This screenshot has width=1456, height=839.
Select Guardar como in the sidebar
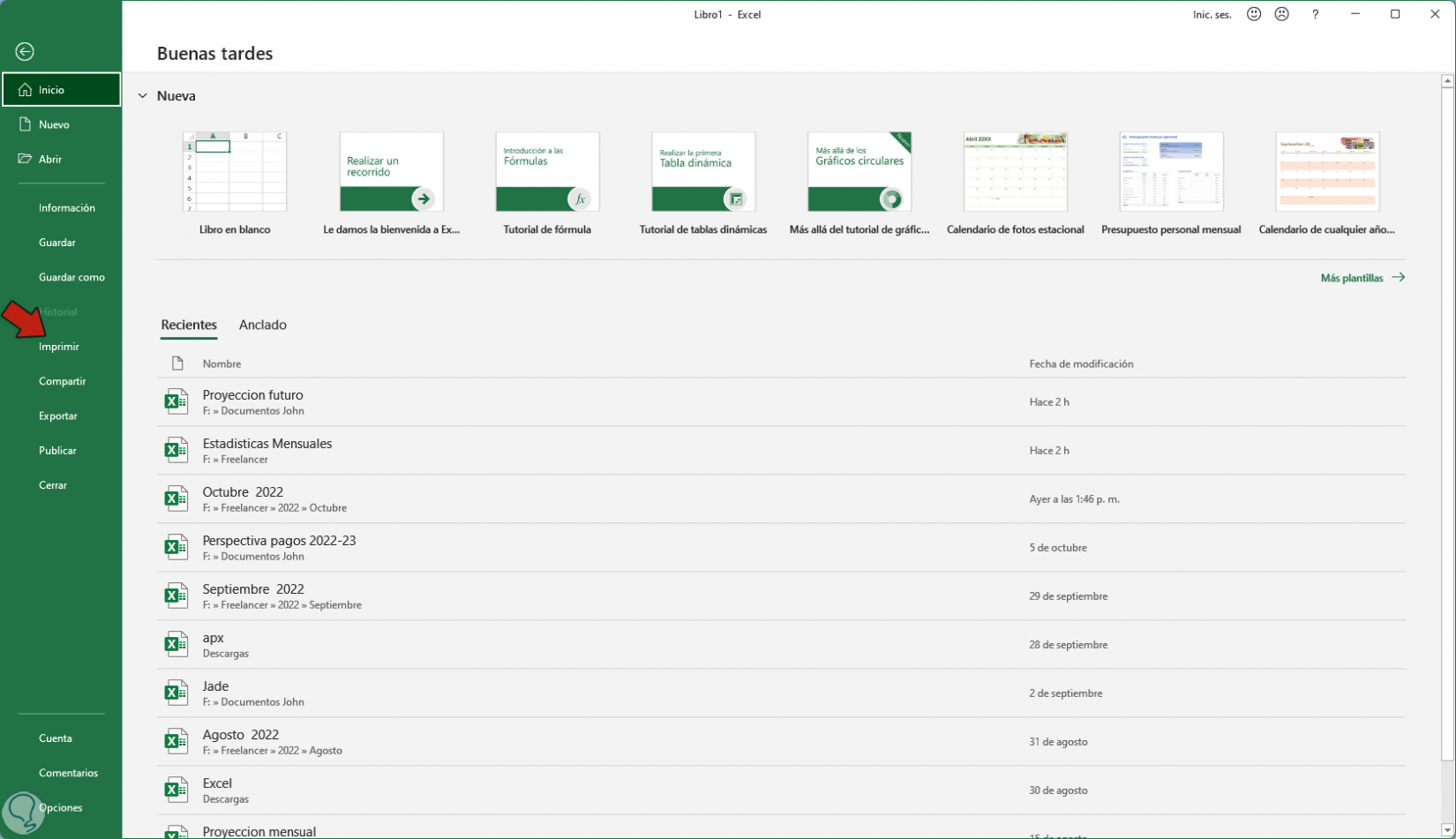[71, 277]
